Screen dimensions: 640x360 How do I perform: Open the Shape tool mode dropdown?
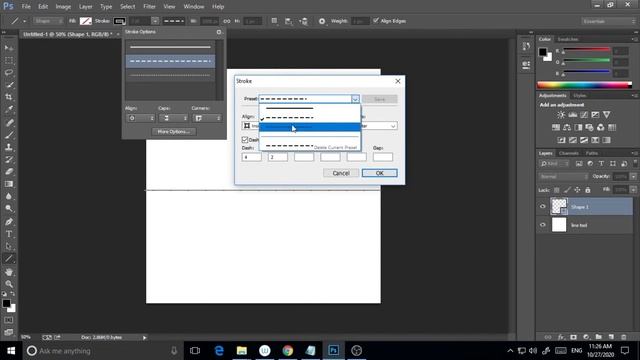click(48, 21)
